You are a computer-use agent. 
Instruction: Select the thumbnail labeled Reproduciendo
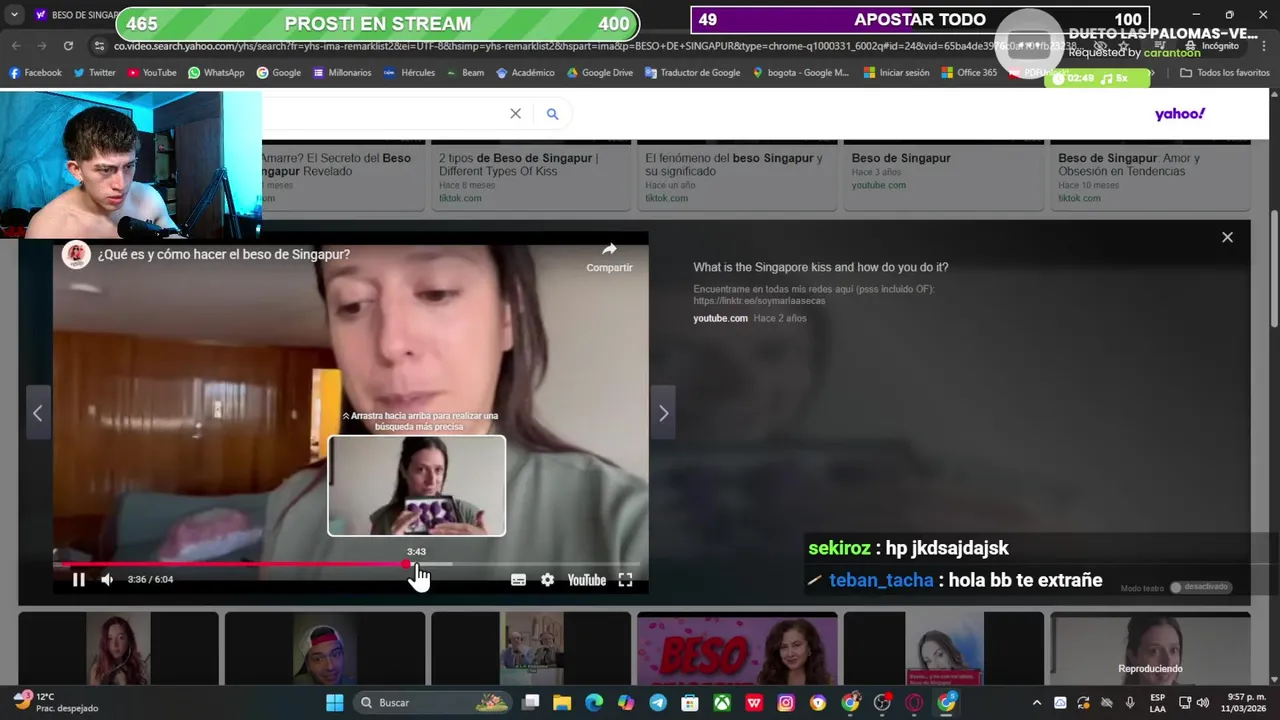pos(1150,649)
